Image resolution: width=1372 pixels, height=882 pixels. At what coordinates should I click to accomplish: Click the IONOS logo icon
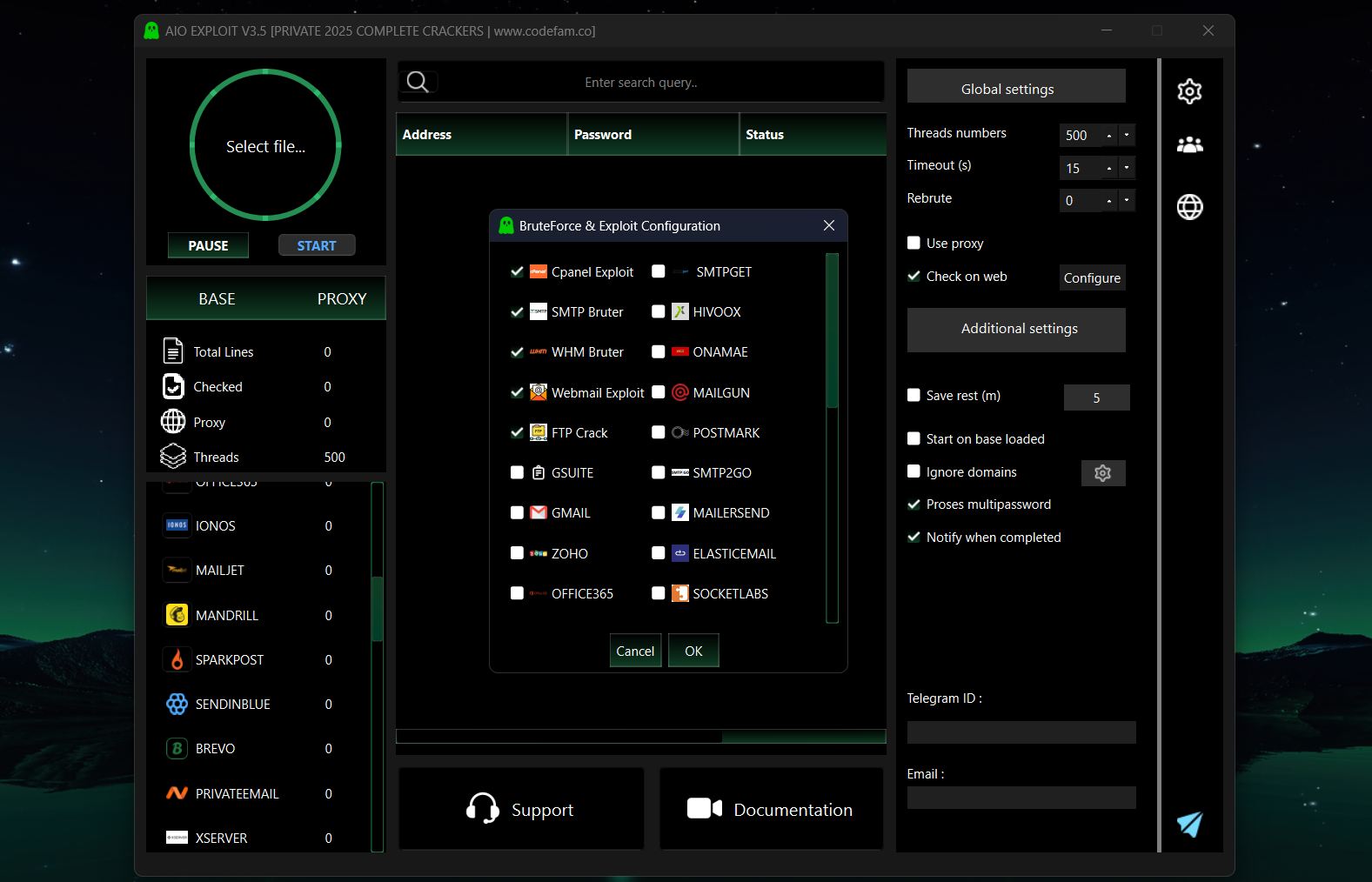click(x=177, y=525)
